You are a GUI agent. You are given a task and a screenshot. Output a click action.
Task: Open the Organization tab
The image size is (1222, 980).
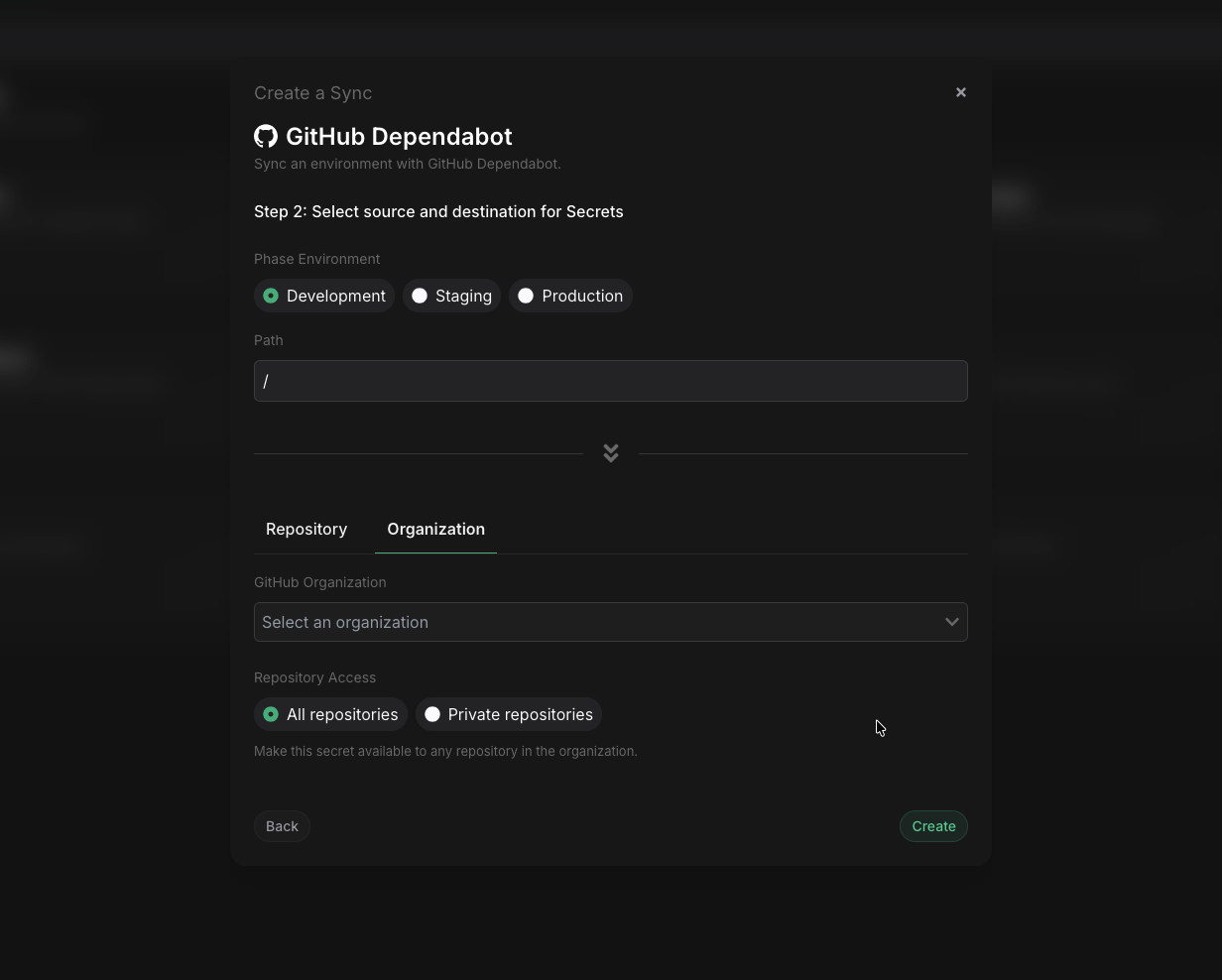(x=435, y=529)
